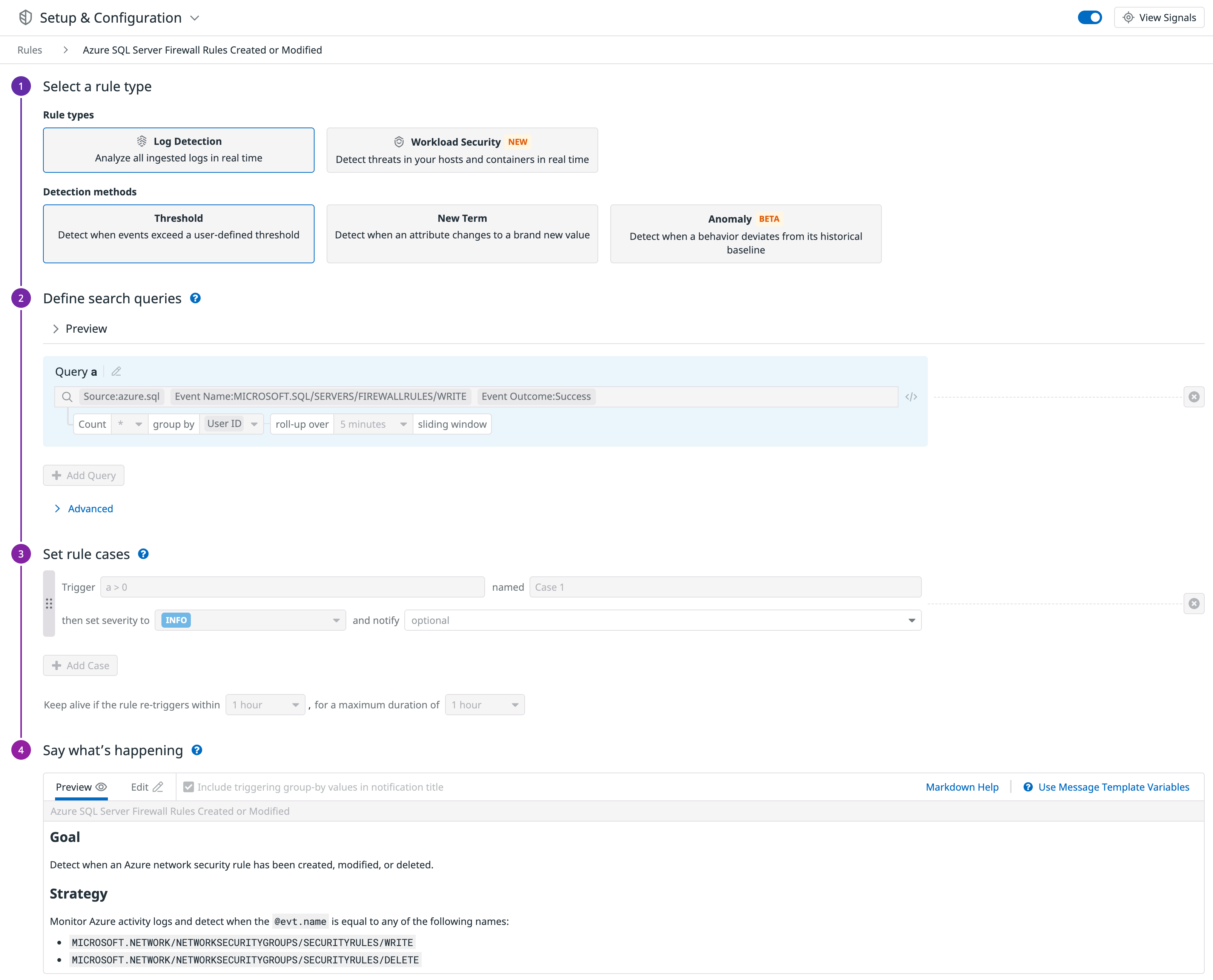Click the help icon beside Set rule cases
1213x980 pixels.
tap(143, 554)
